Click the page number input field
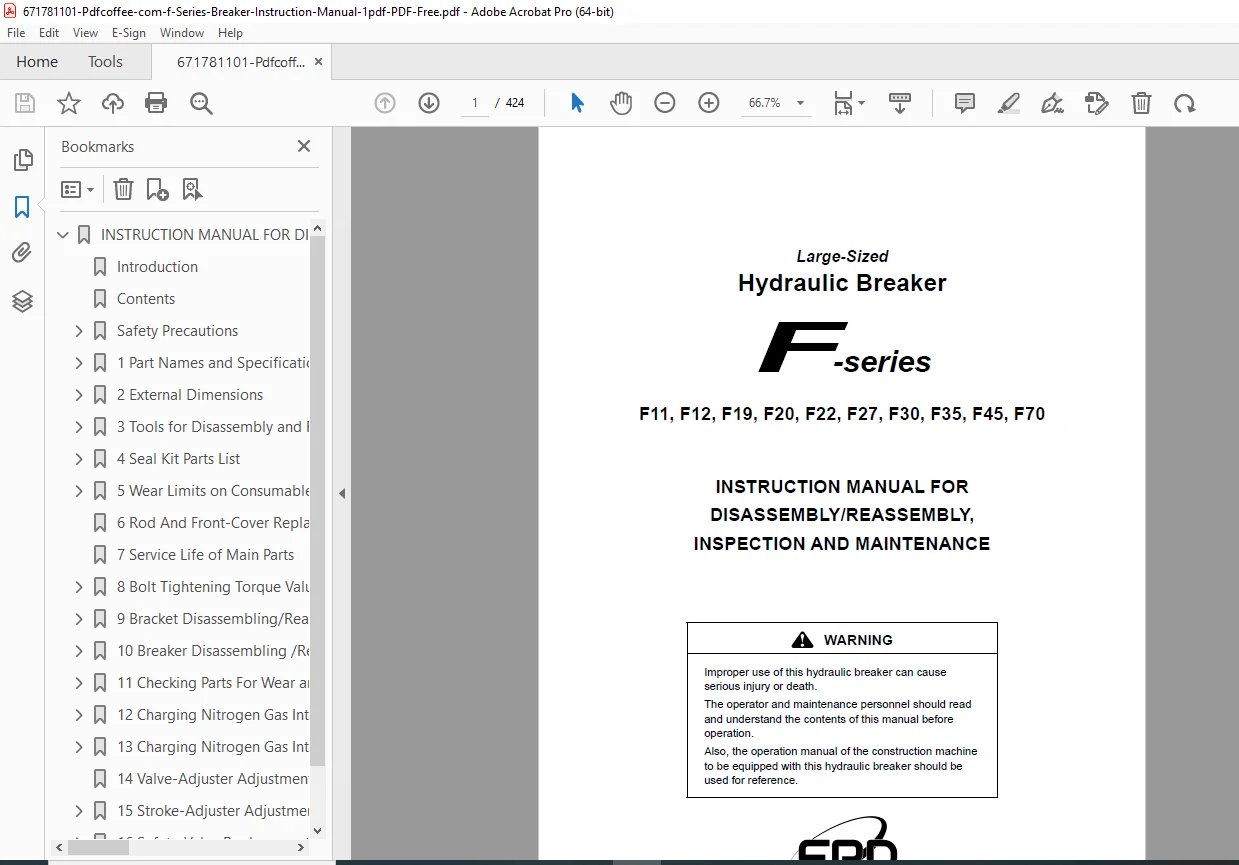This screenshot has height=865, width=1239. point(475,103)
